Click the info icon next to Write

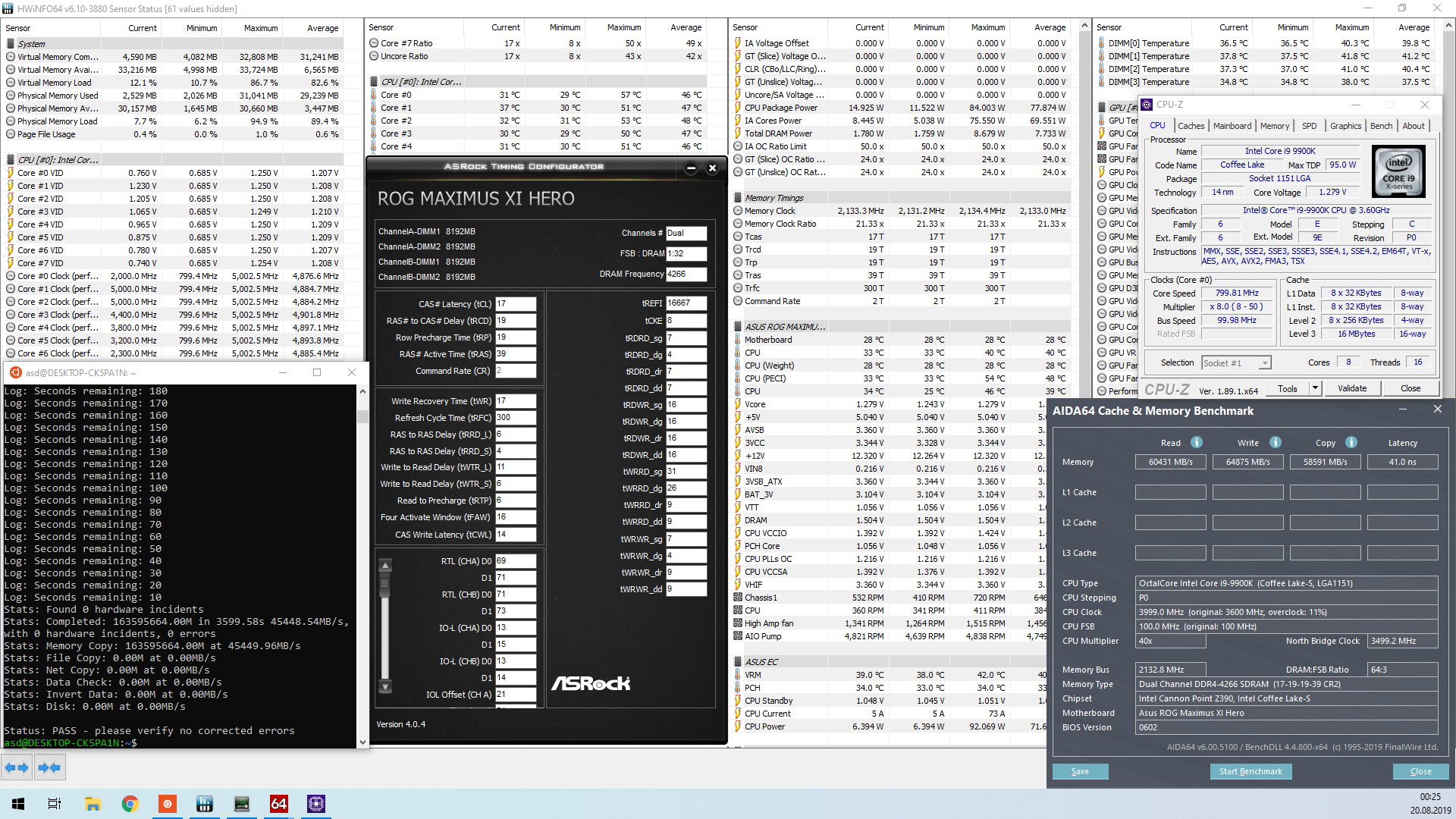(x=1275, y=442)
